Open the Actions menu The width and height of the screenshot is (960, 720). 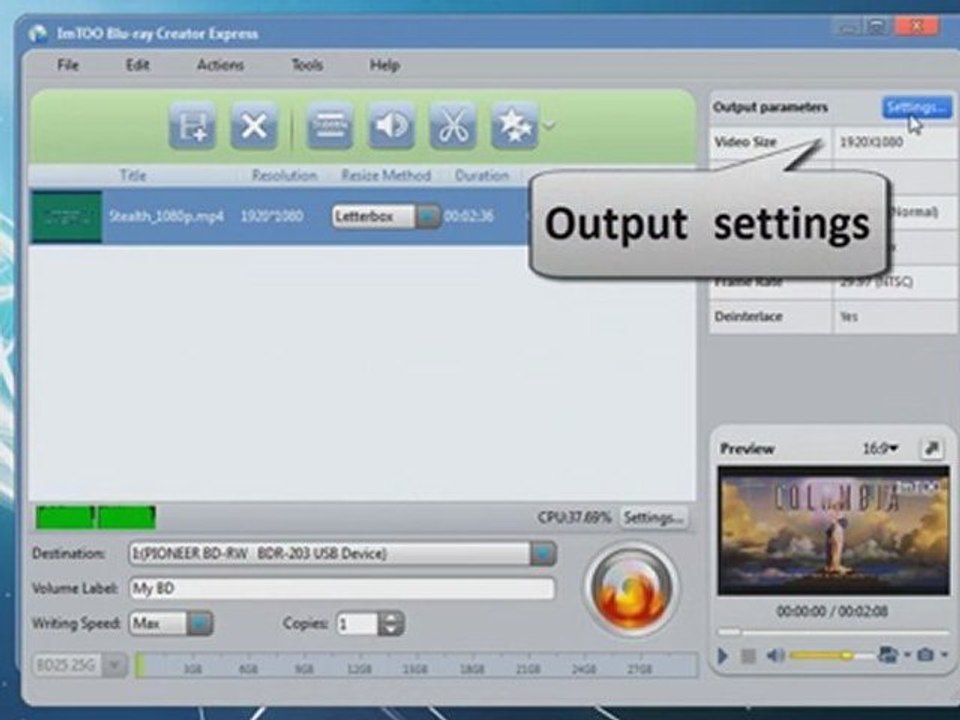(x=220, y=65)
